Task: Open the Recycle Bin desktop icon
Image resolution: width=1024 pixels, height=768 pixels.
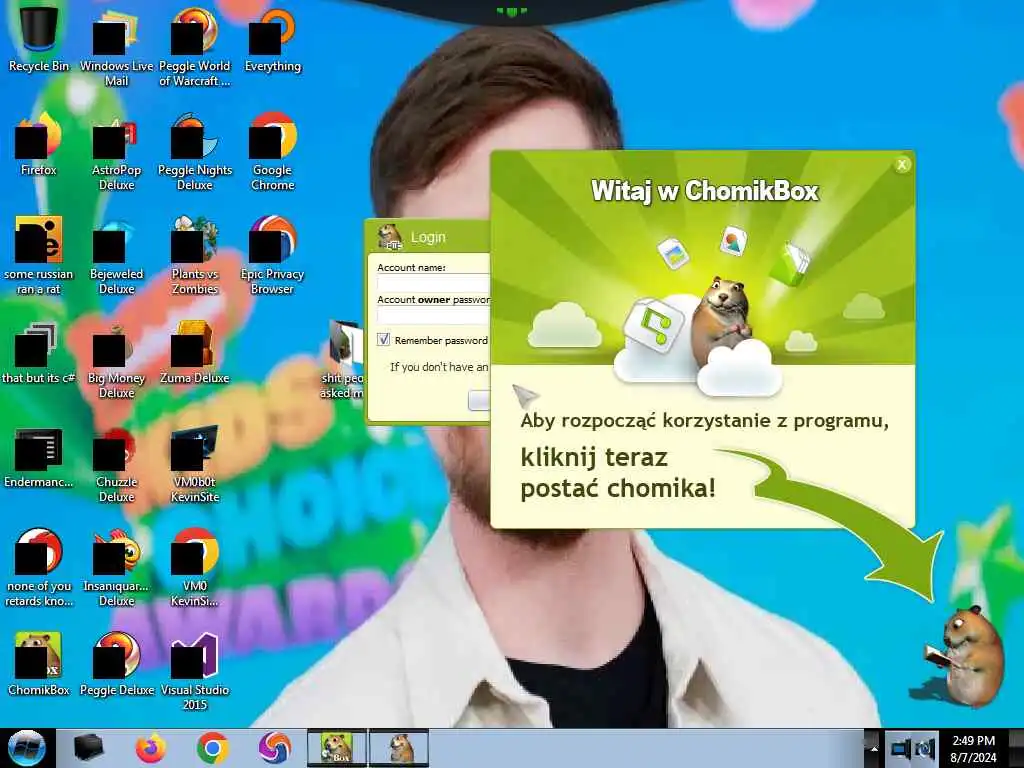Action: tap(39, 39)
